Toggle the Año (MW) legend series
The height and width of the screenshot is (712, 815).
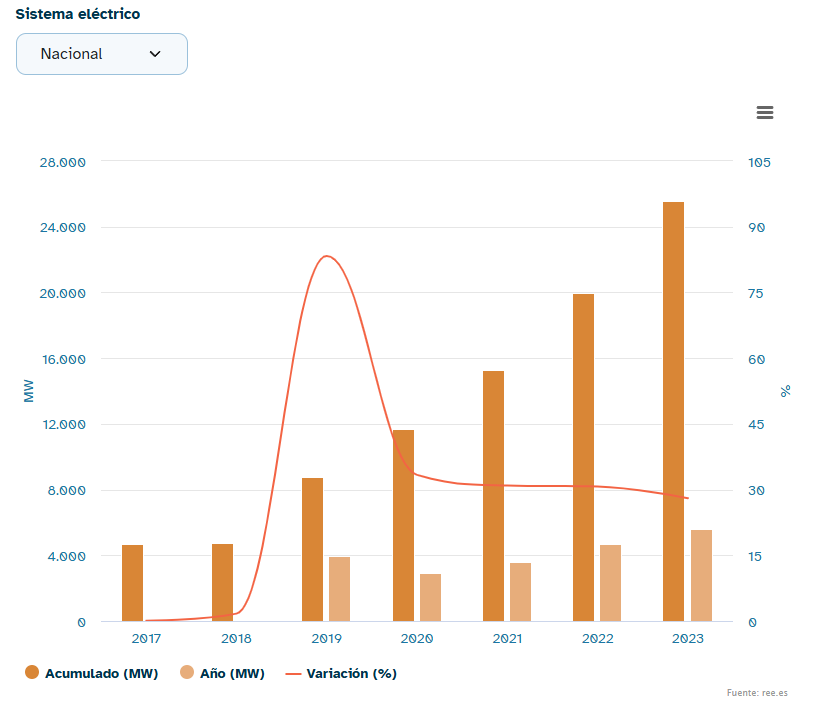coord(222,673)
